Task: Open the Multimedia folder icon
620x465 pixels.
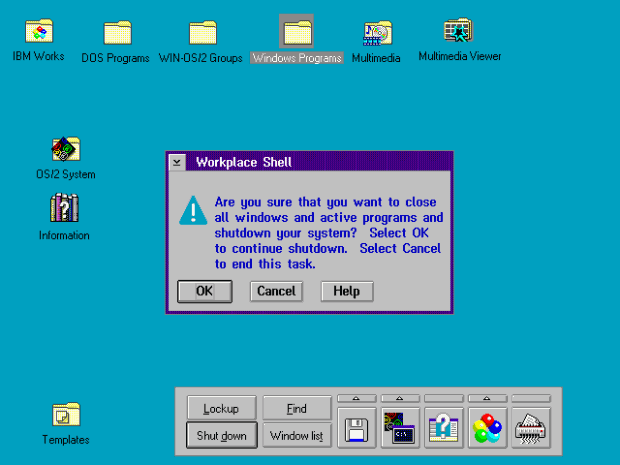Action: [378, 32]
